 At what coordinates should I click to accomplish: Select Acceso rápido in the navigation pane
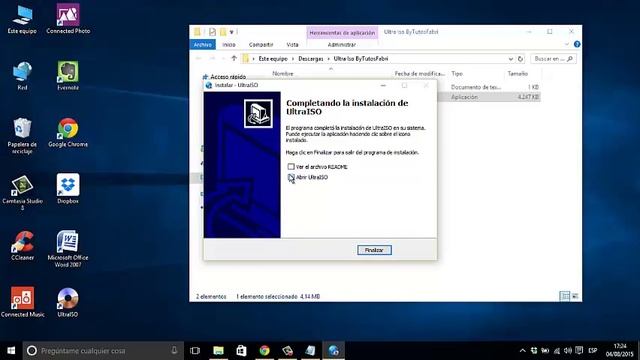click(228, 77)
